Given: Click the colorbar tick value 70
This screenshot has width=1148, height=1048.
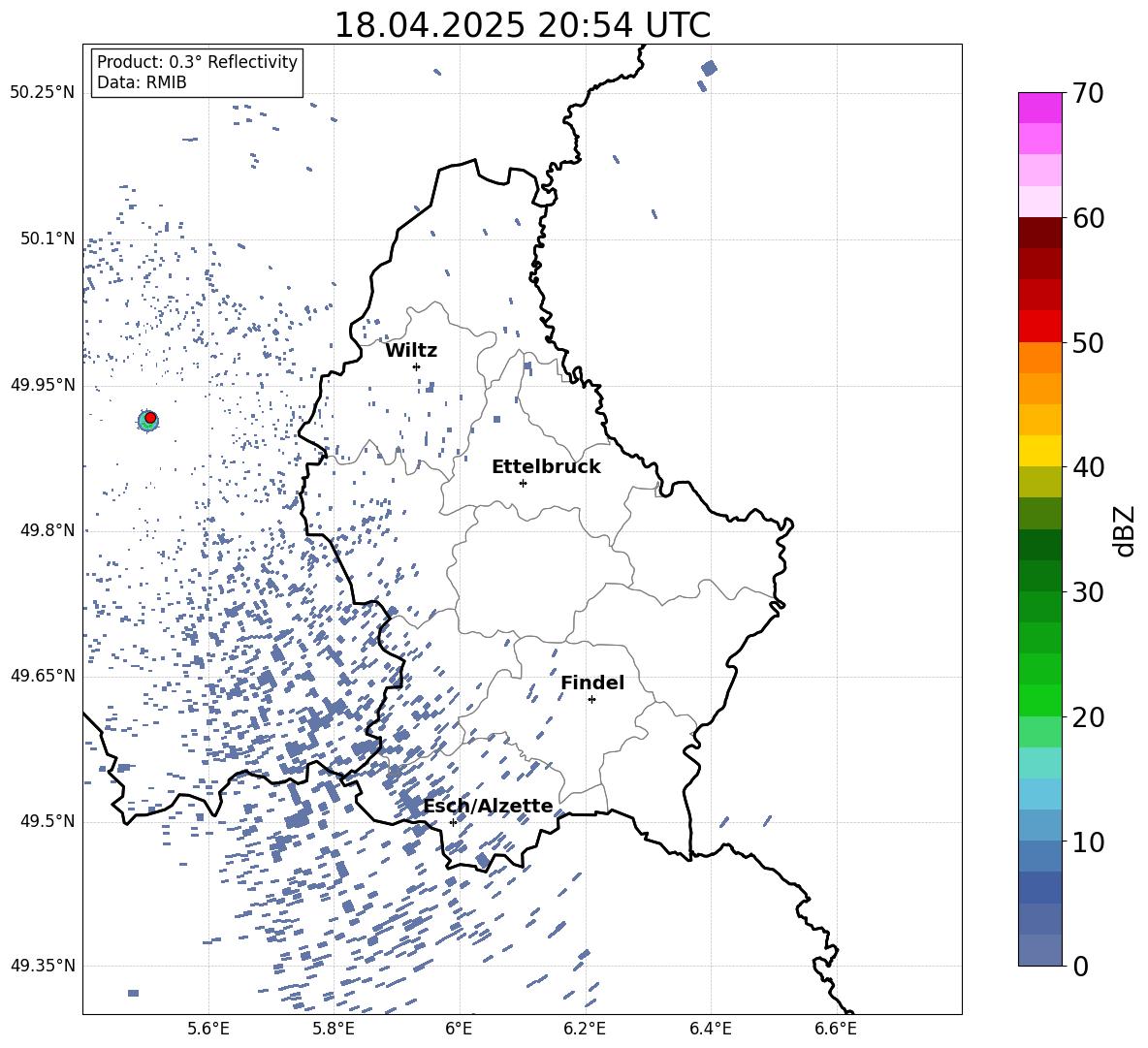Looking at the screenshot, I should [1087, 93].
